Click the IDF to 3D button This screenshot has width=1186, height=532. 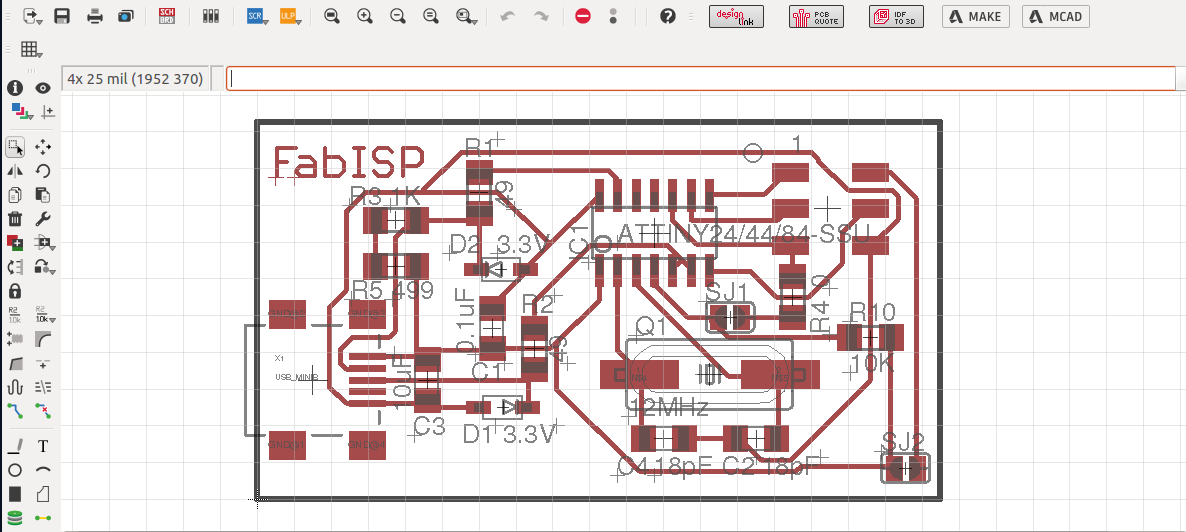click(x=896, y=16)
